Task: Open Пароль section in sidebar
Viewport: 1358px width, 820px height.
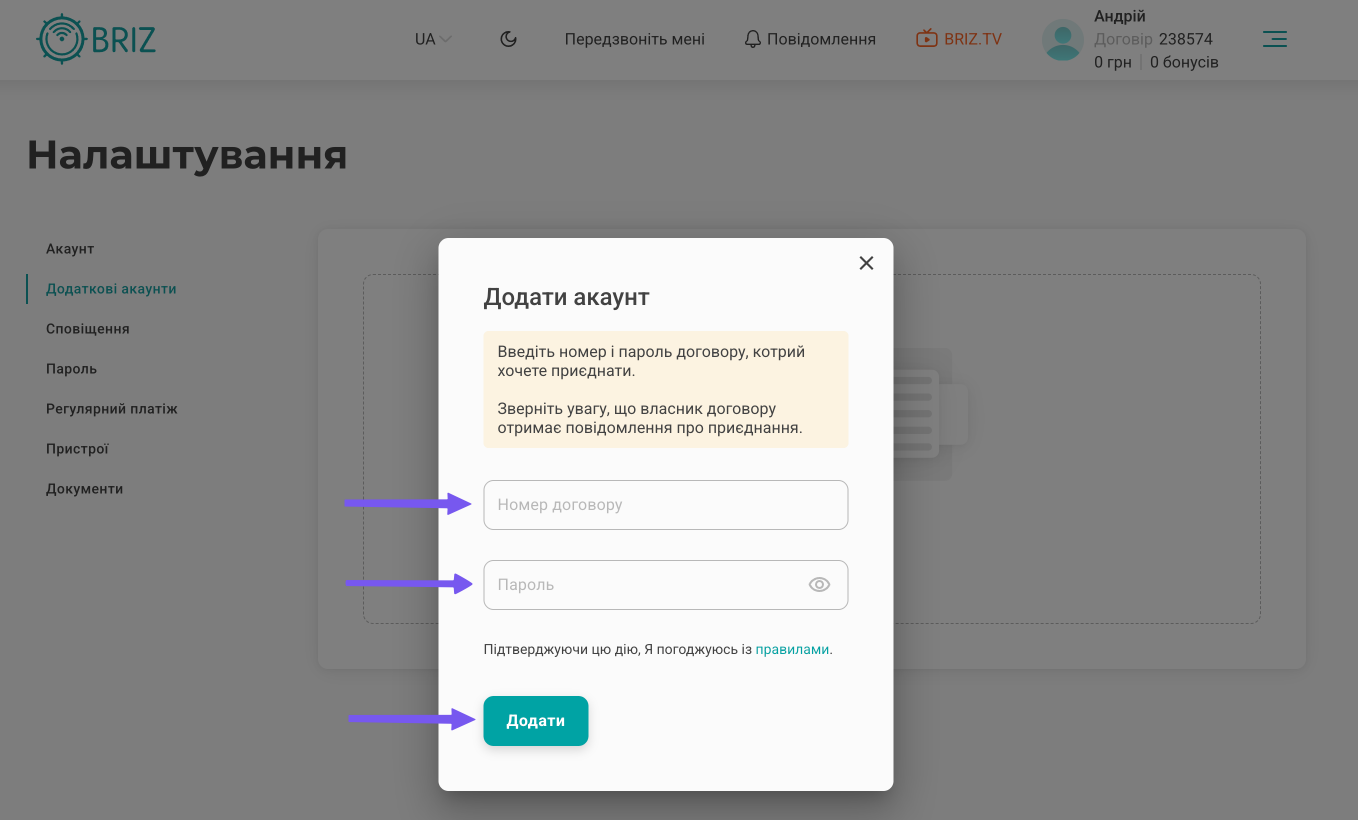Action: 71,369
